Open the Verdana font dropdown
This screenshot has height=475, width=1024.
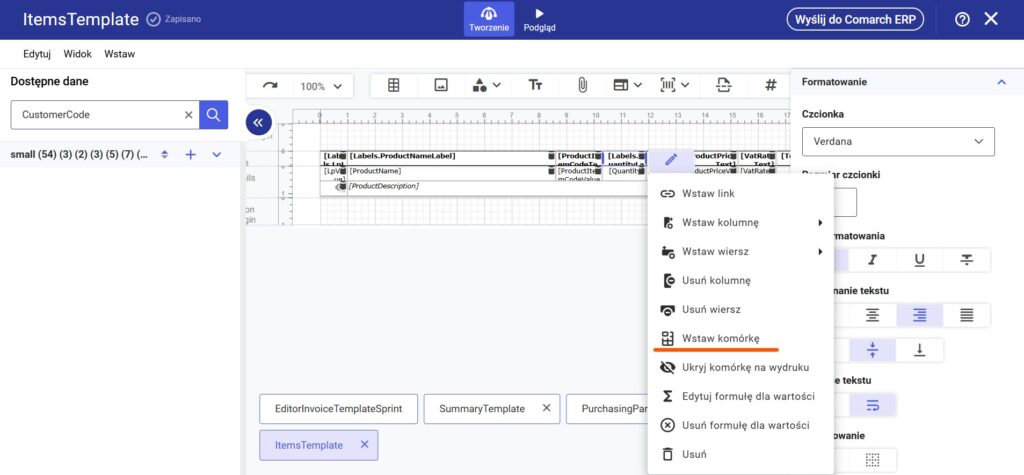point(897,142)
